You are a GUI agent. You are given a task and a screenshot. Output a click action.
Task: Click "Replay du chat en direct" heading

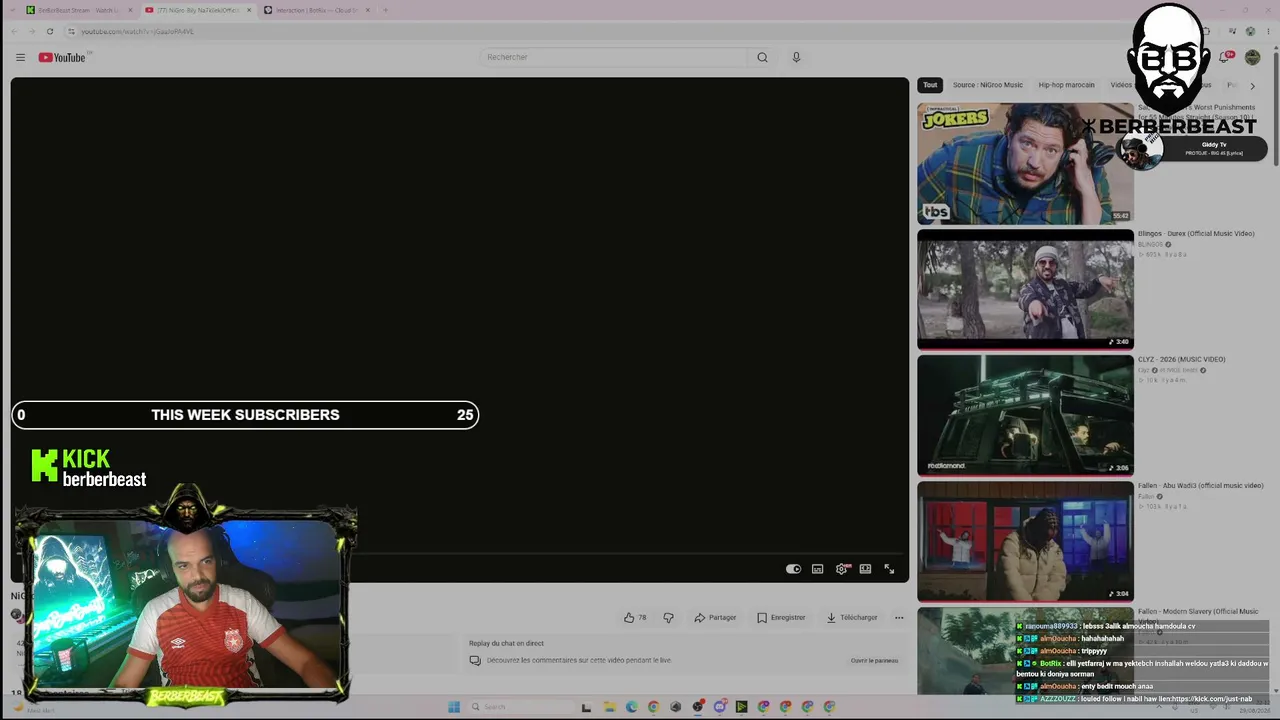[506, 643]
